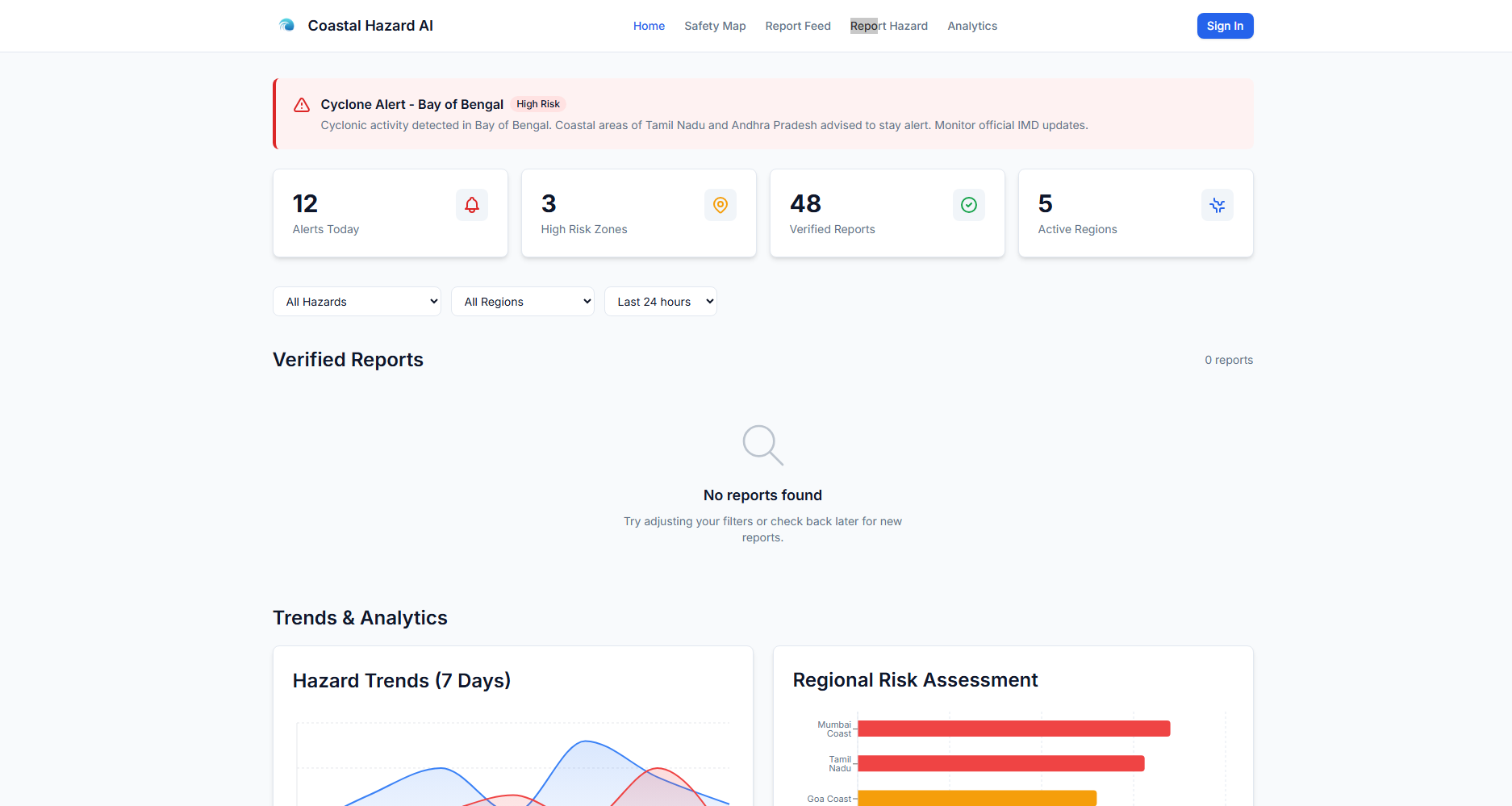Navigate to the Safety Map page

pos(715,25)
